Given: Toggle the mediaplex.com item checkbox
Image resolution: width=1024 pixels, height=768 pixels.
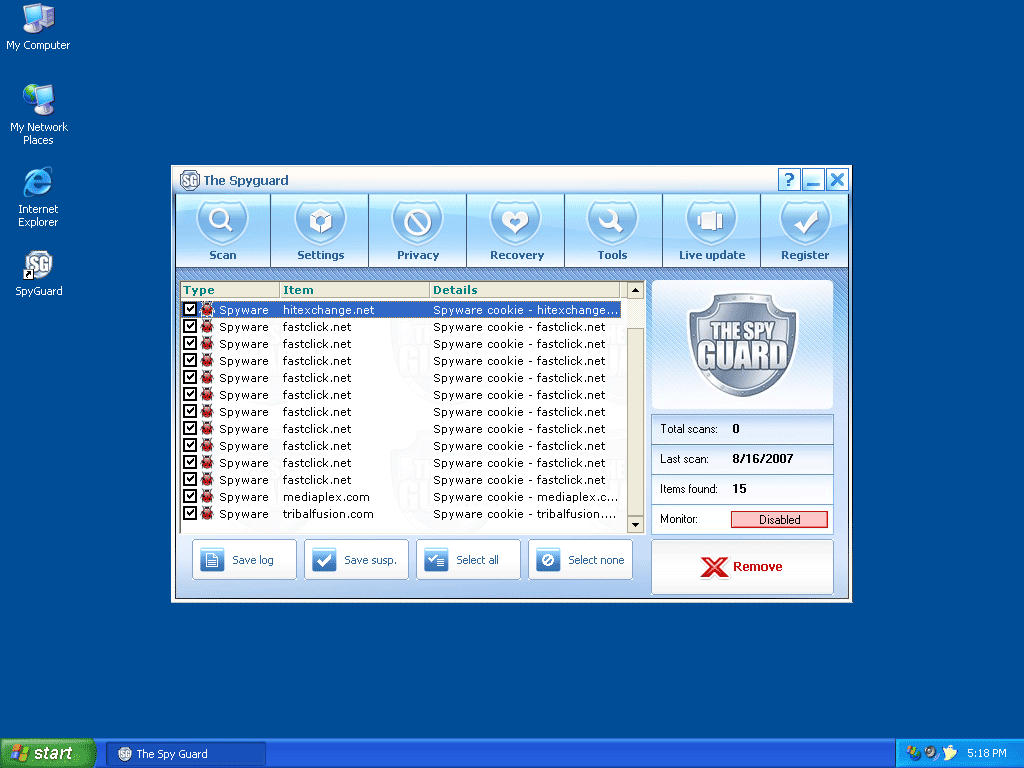Looking at the screenshot, I should [190, 497].
